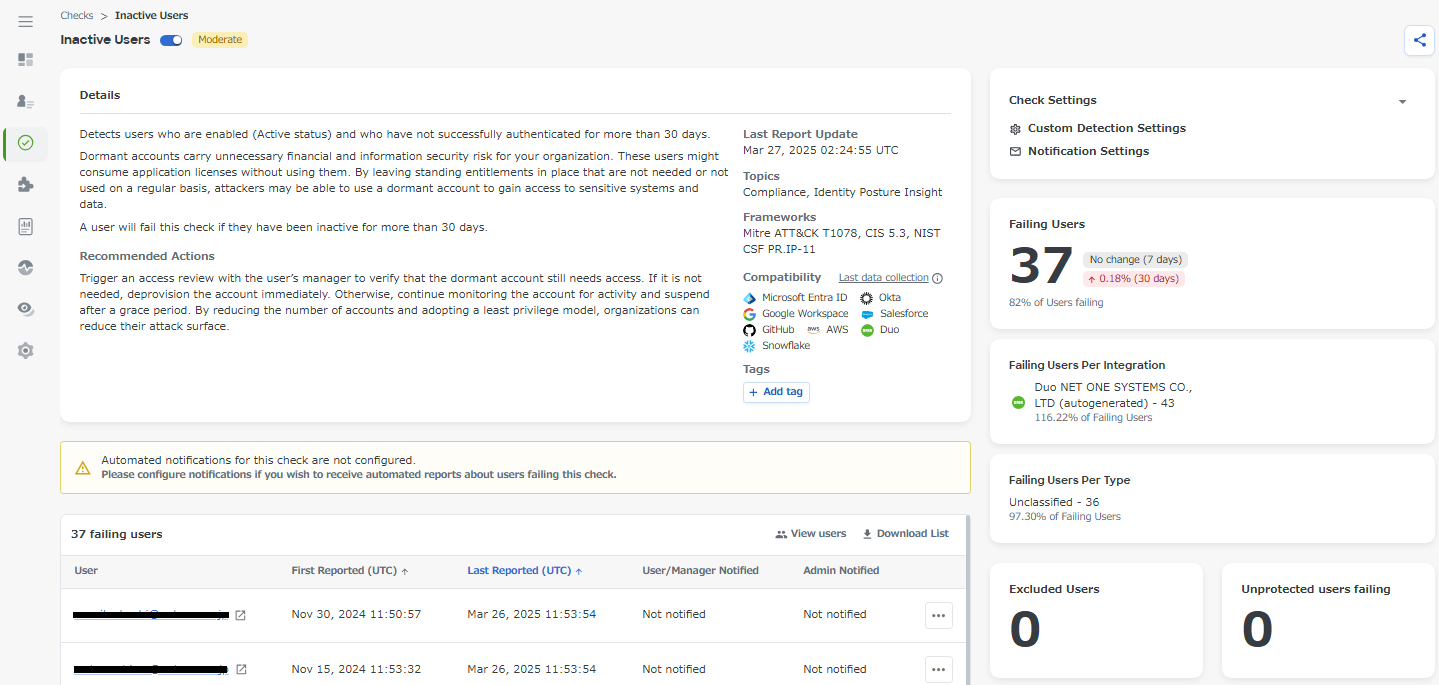Click the Admin Notified column header

(x=841, y=571)
